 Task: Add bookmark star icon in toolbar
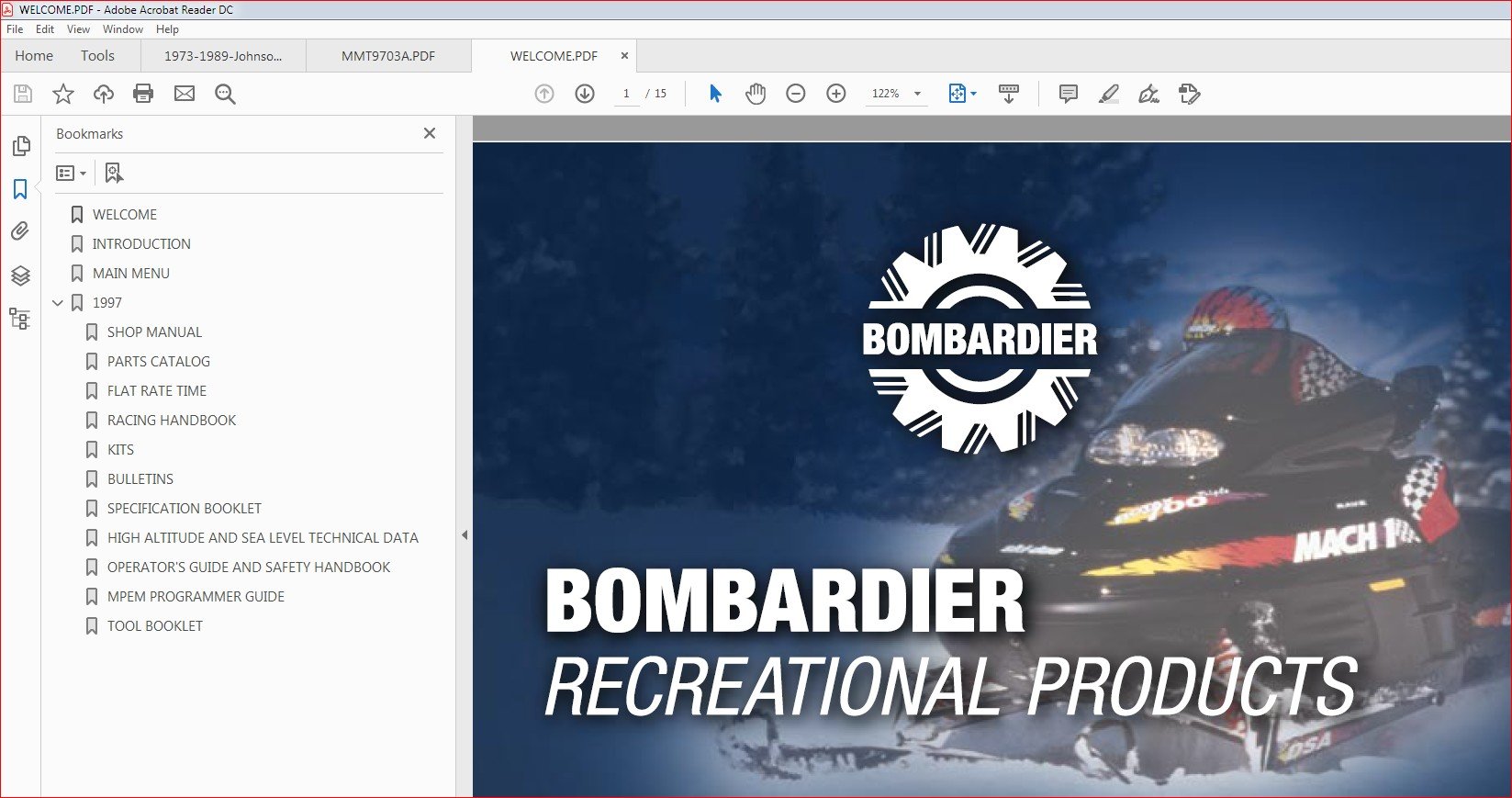click(63, 94)
